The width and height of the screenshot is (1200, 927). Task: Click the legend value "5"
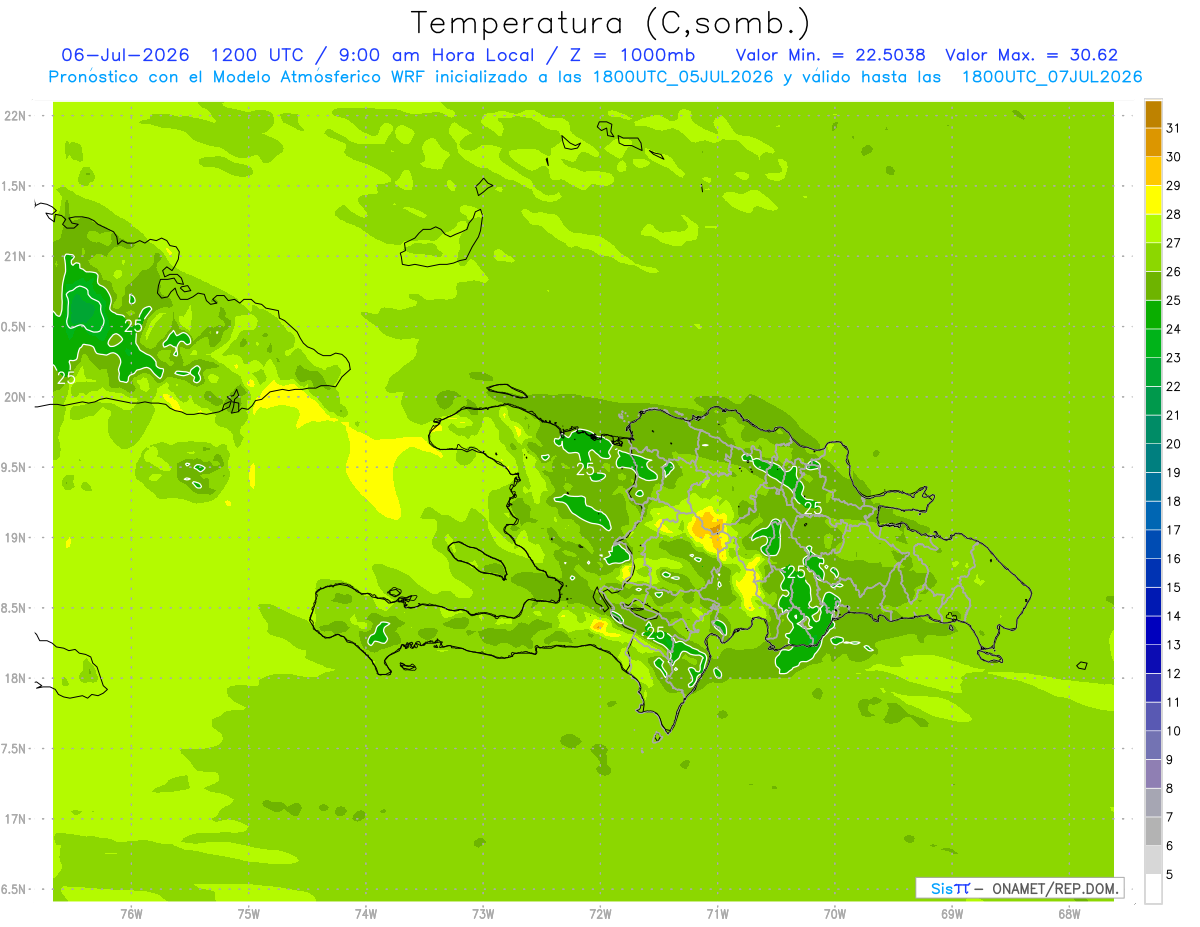point(1170,875)
